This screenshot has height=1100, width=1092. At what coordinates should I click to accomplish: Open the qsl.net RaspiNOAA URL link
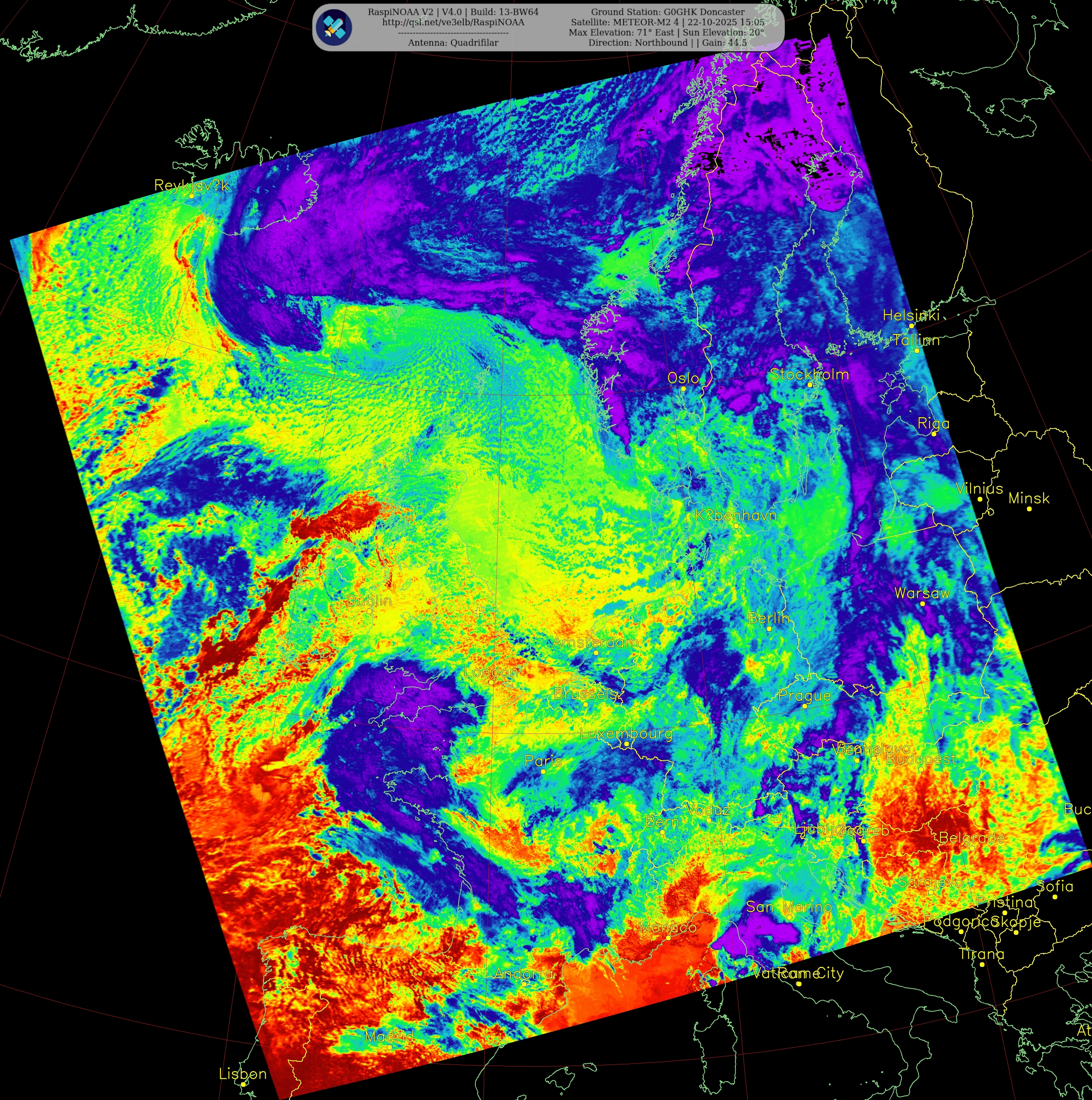tap(453, 22)
